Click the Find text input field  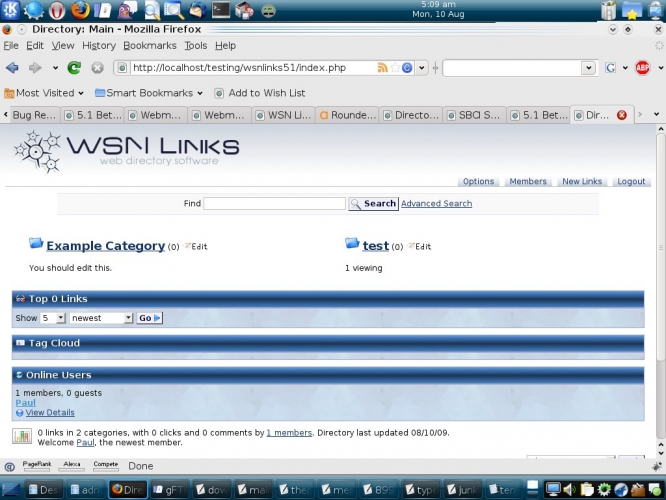(274, 204)
